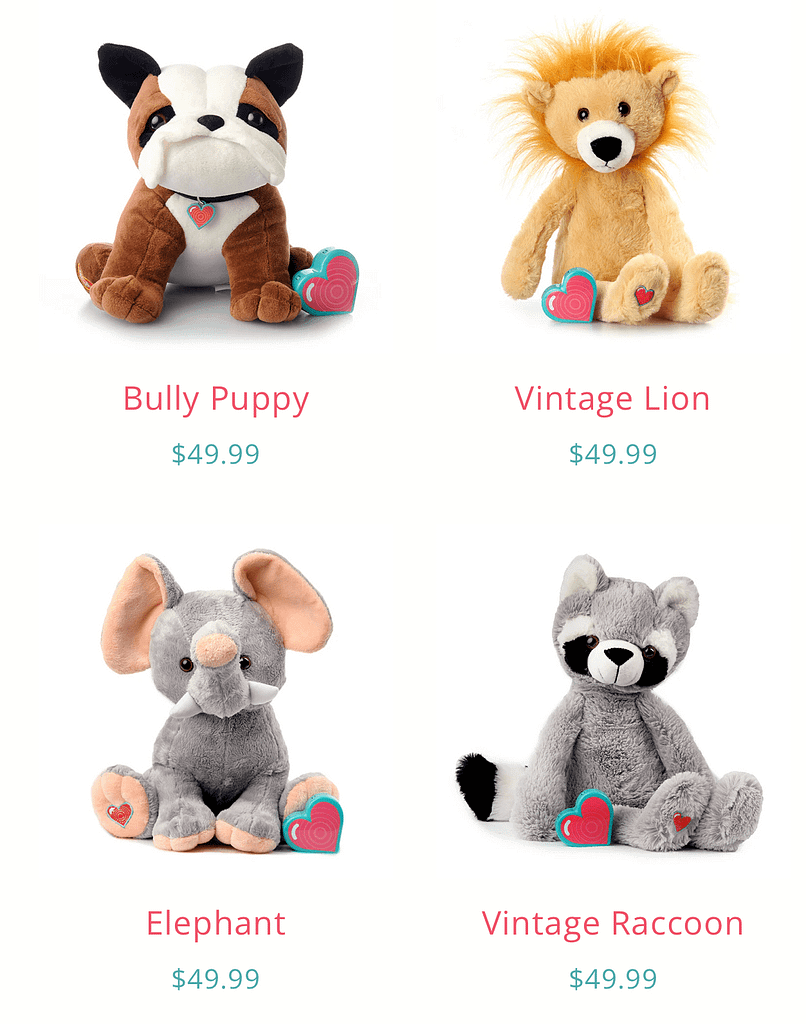Select the Elephant $49.99 price
806x1024 pixels.
(216, 979)
